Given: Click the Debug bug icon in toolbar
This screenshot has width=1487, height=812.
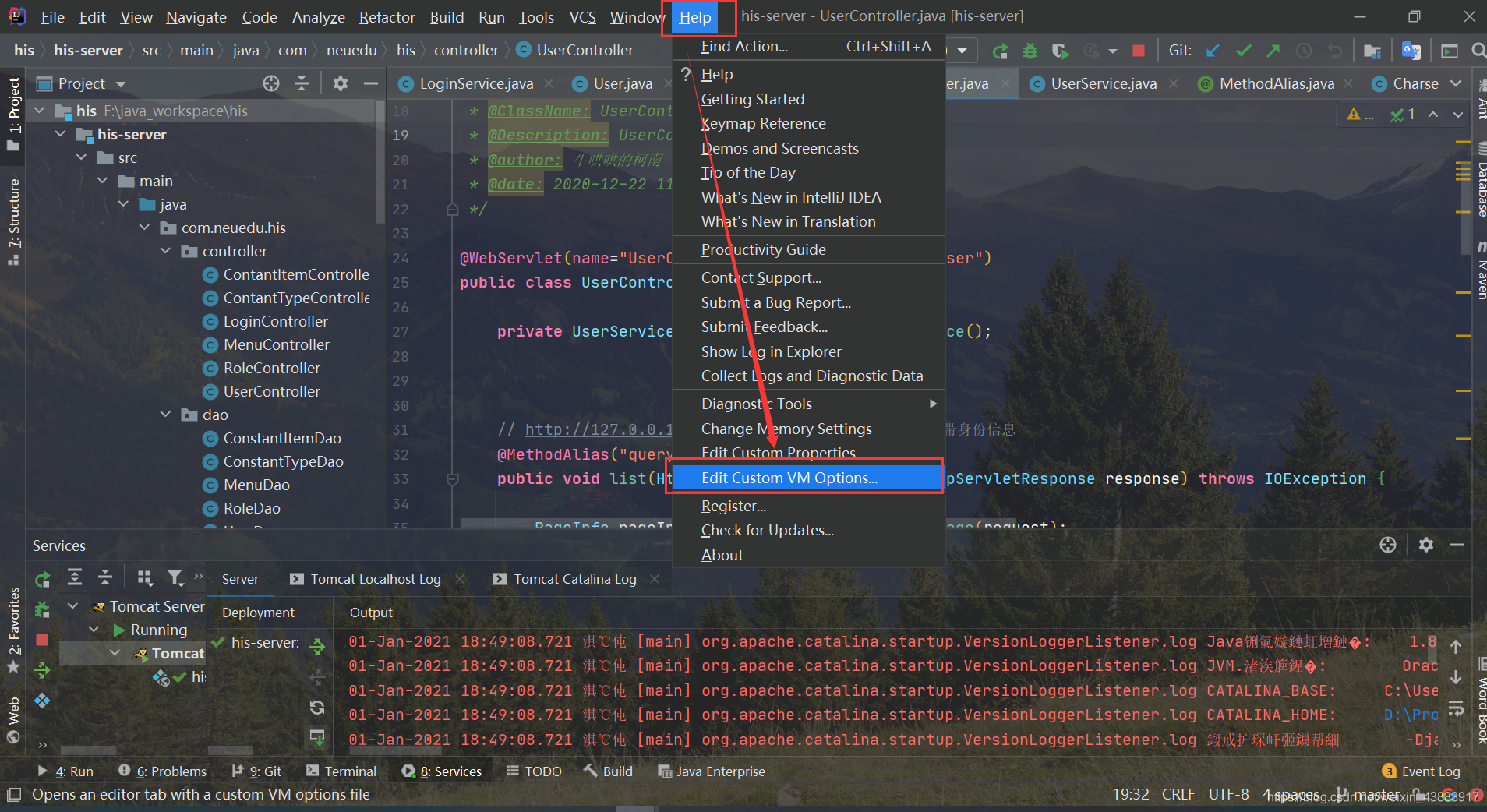Looking at the screenshot, I should [x=1030, y=51].
